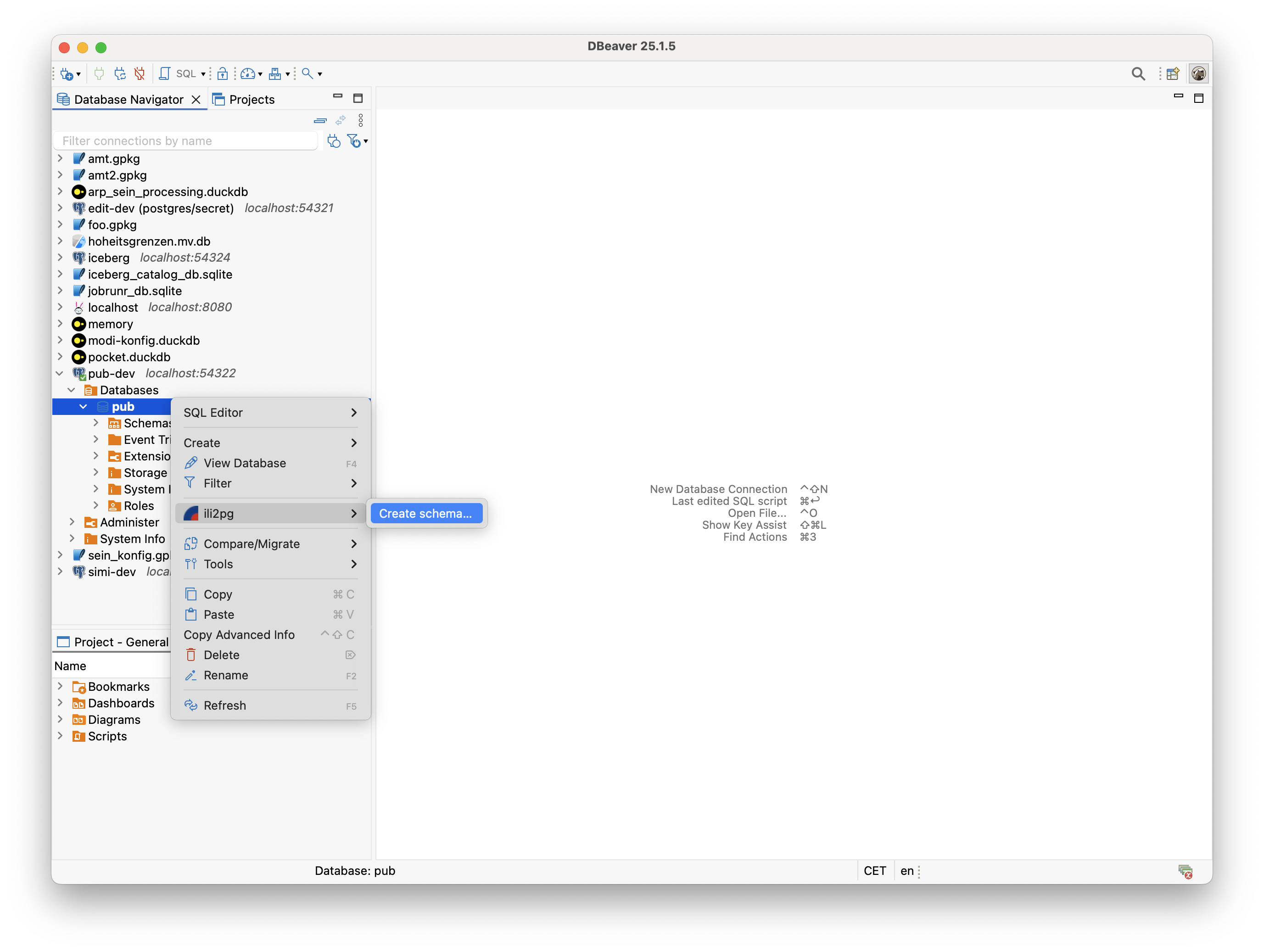This screenshot has width=1264, height=952.
Task: Click the magnifier search icon at top right
Action: pyautogui.click(x=1138, y=74)
